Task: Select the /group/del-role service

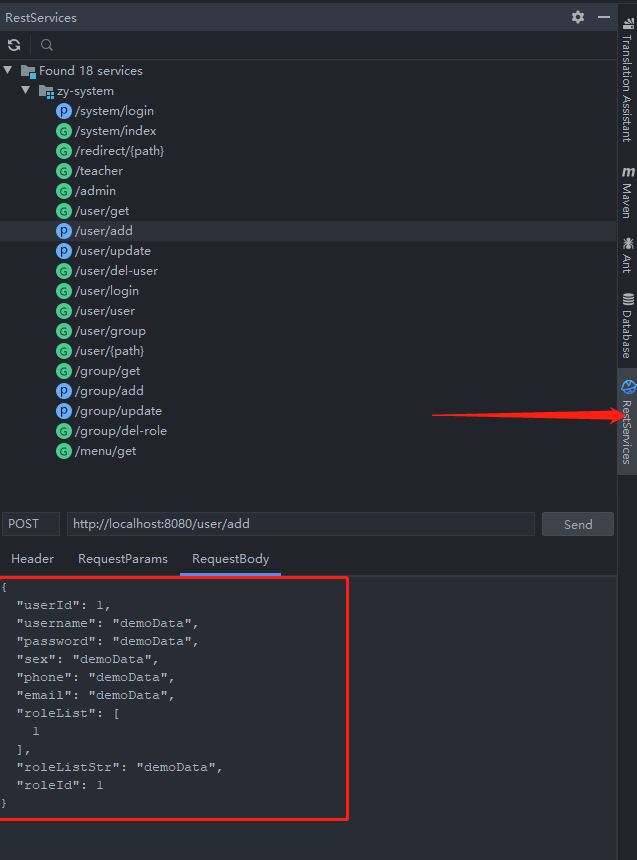Action: click(x=121, y=431)
